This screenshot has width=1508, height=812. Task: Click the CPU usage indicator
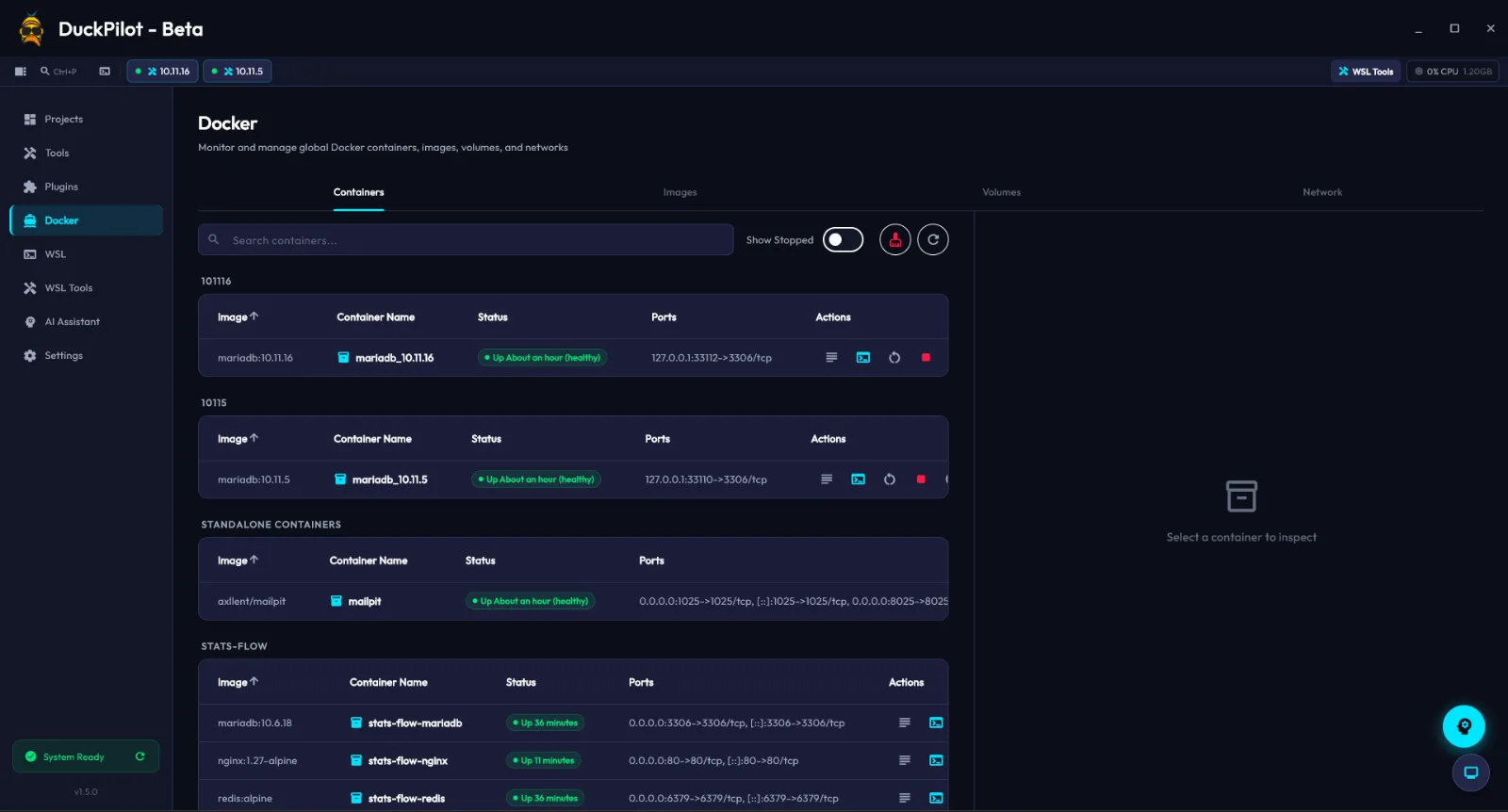1452,72
